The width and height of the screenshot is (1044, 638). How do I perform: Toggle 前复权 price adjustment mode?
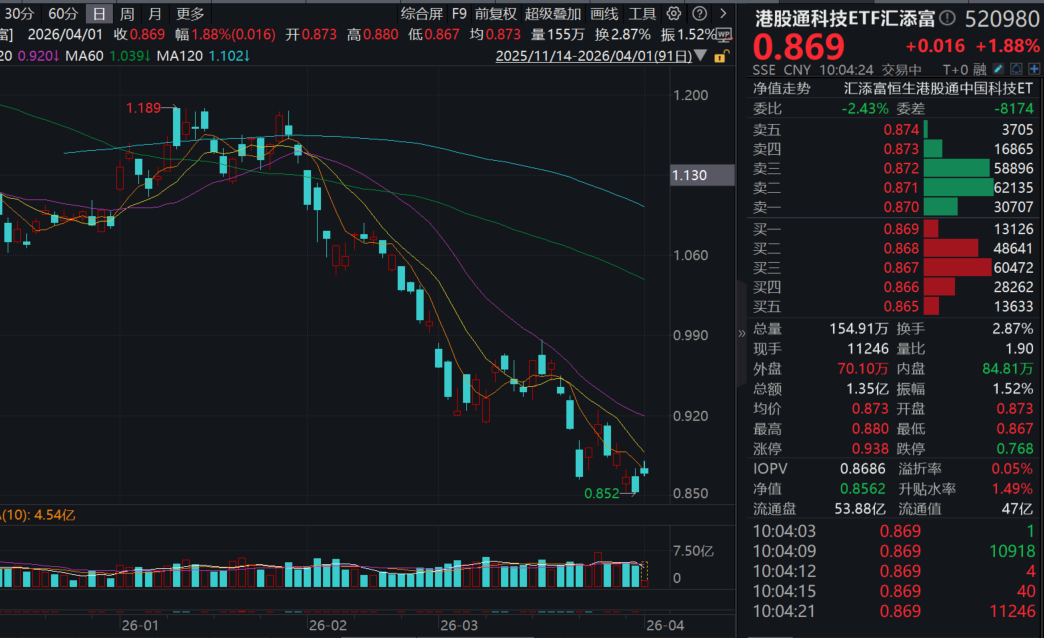click(496, 14)
